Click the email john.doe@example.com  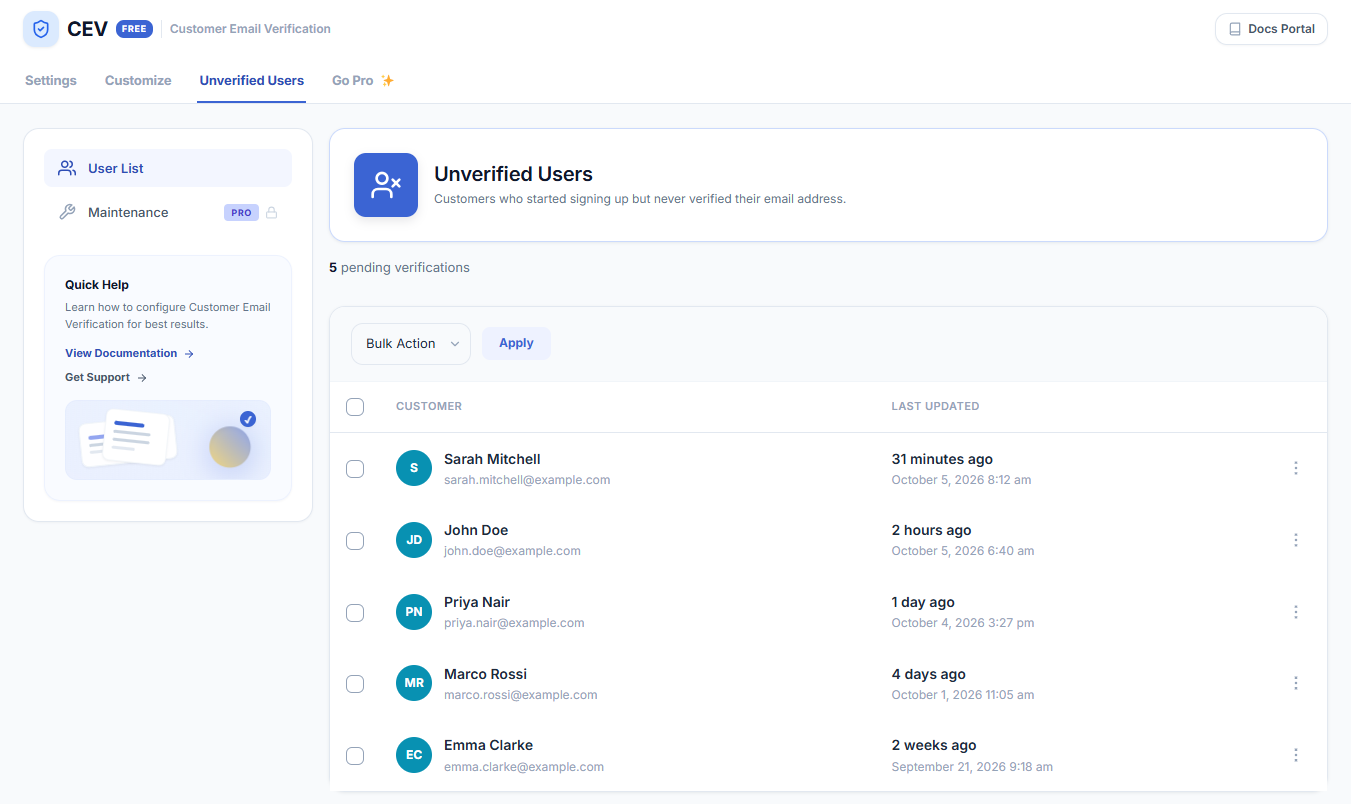512,551
